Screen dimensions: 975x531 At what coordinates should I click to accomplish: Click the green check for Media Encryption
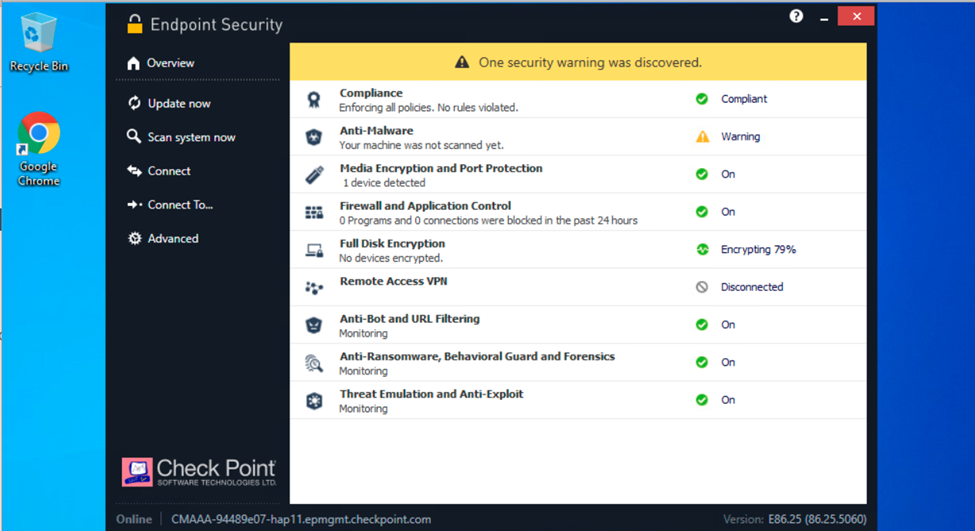(702, 174)
